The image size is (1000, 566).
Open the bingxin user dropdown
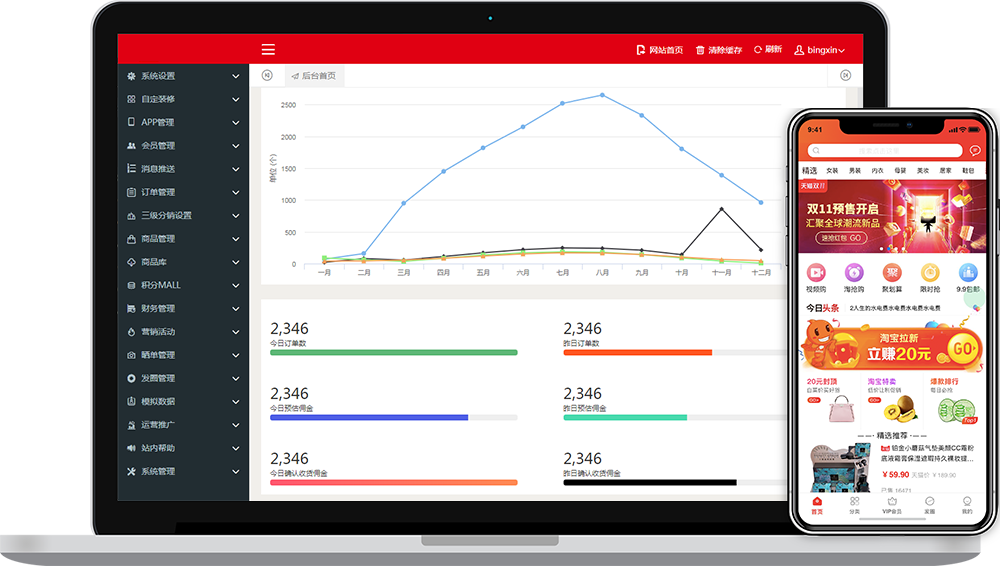(x=819, y=50)
